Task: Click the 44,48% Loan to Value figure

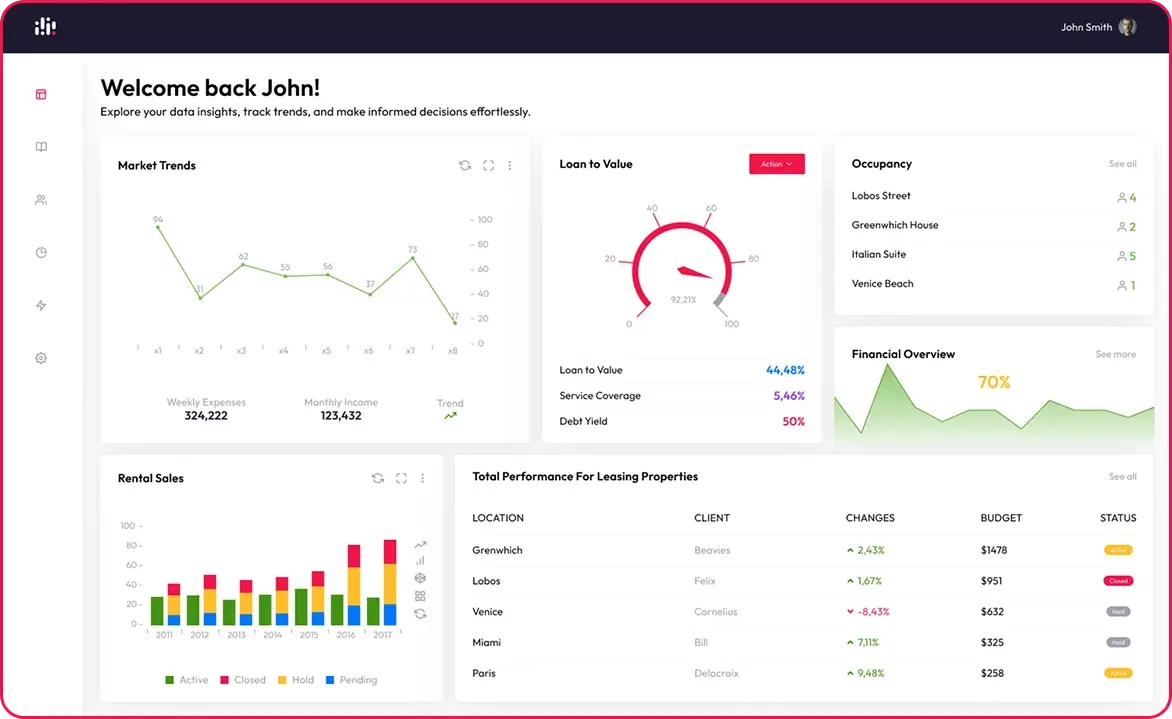Action: (x=785, y=370)
